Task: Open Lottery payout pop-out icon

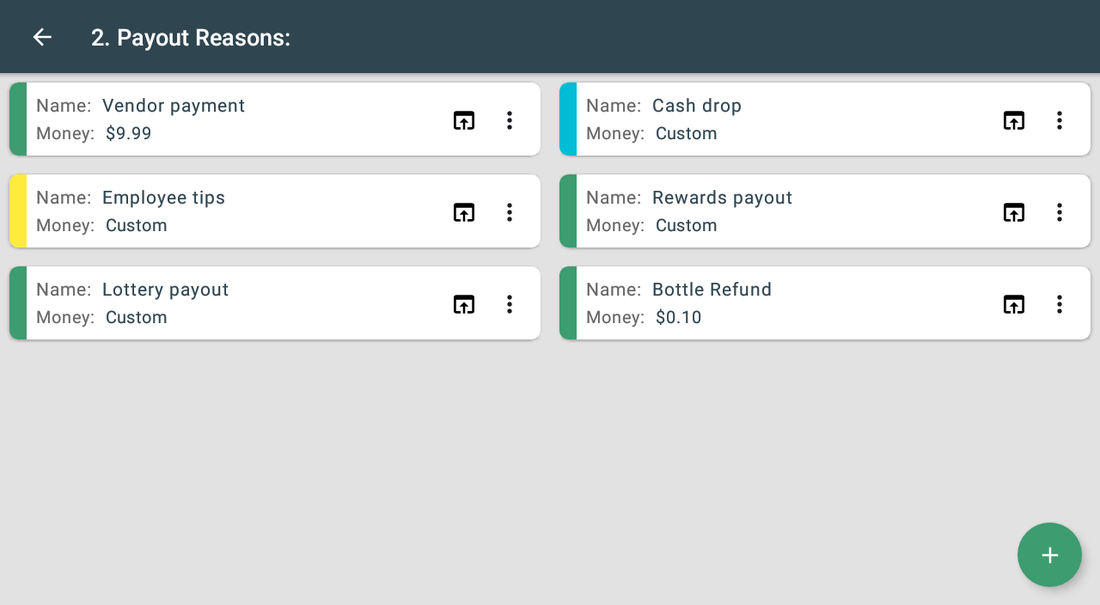Action: (464, 304)
